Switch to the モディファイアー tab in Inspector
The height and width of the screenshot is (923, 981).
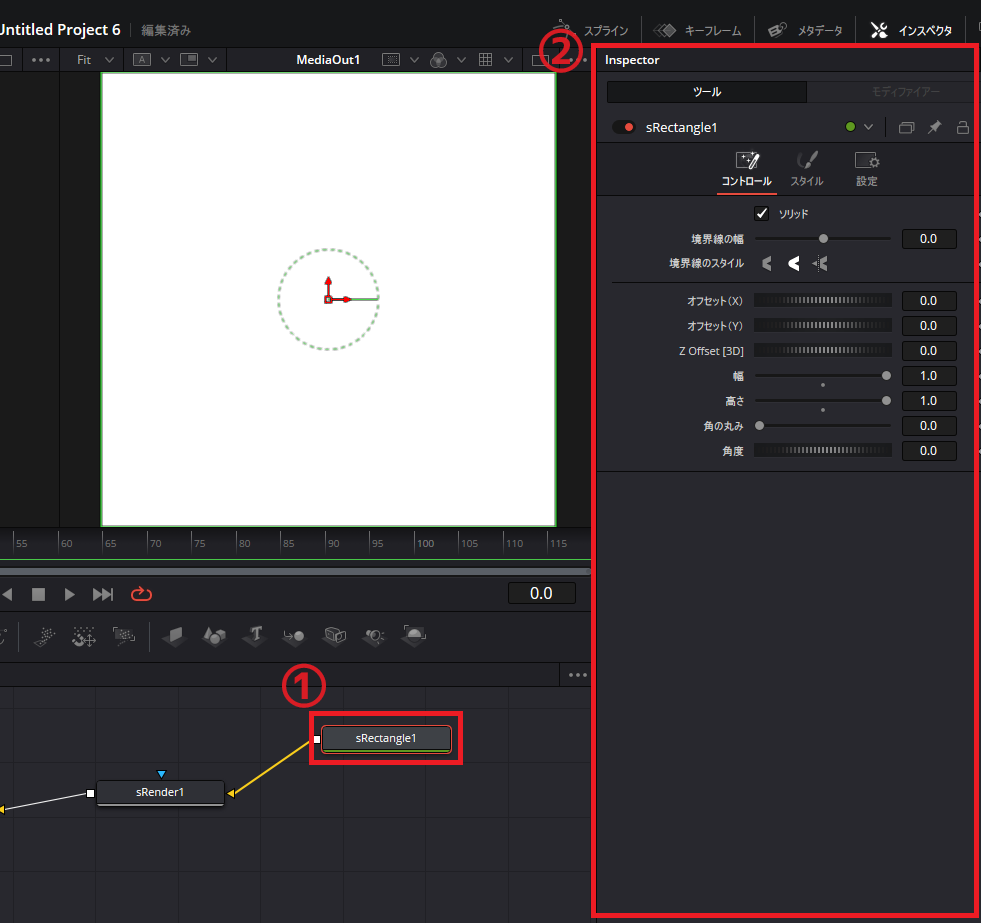click(906, 92)
